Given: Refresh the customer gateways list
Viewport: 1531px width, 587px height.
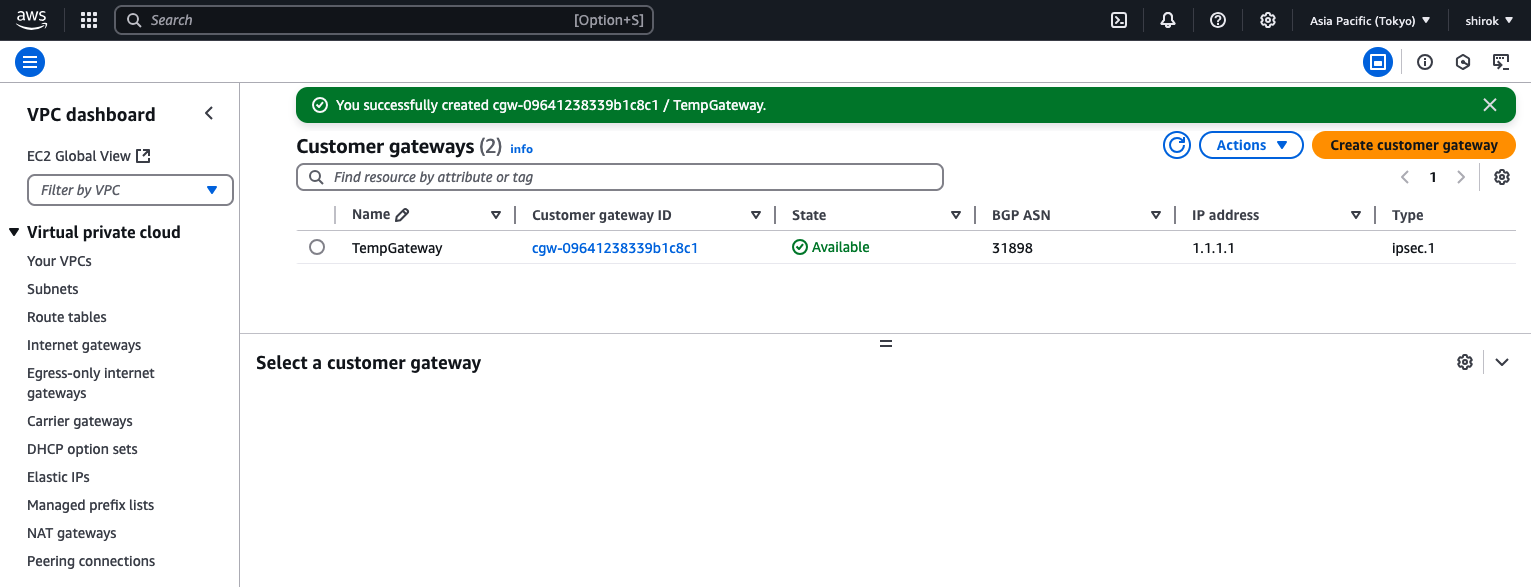Looking at the screenshot, I should point(1177,145).
